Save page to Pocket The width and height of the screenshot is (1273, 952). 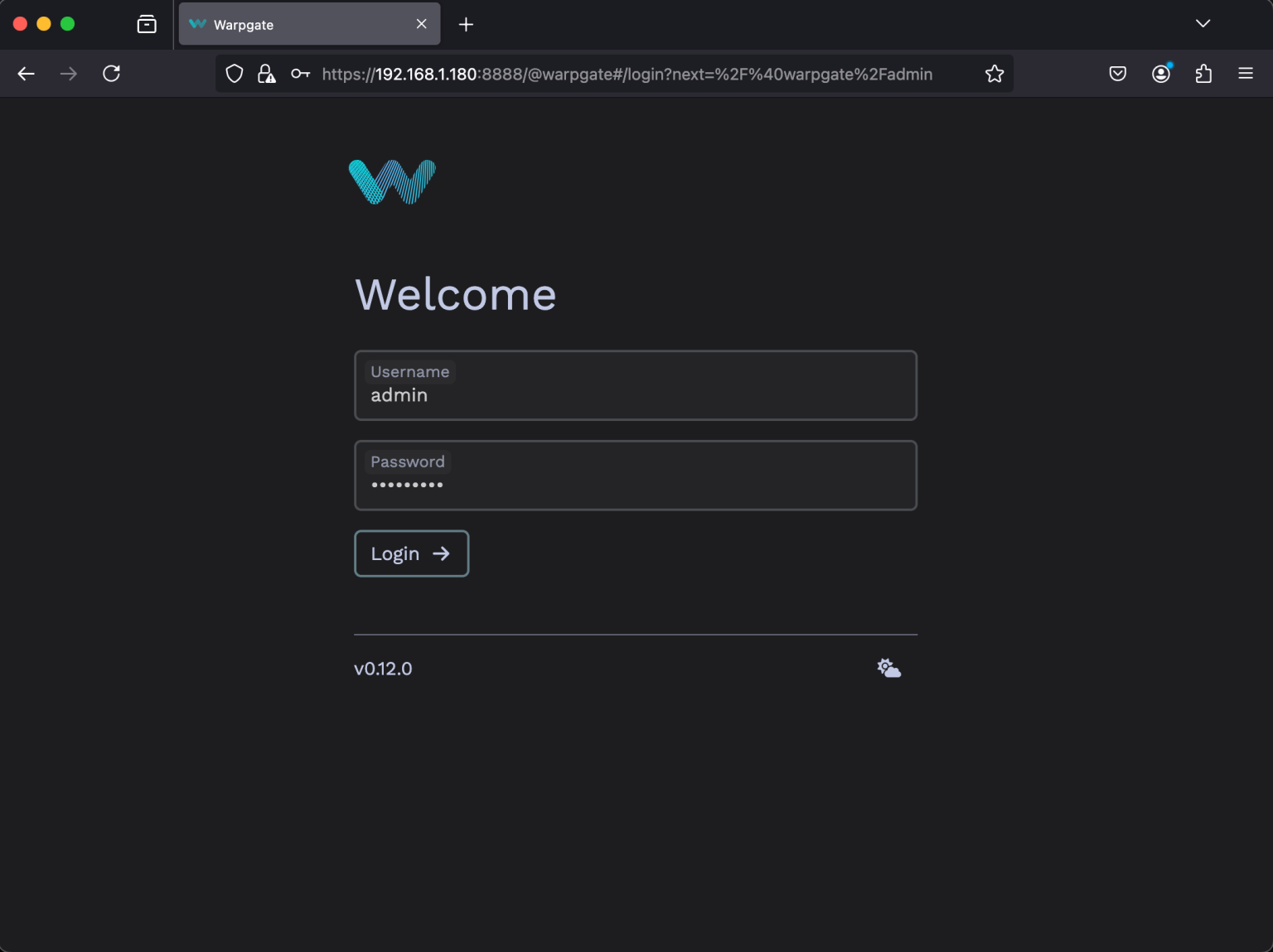click(1117, 74)
